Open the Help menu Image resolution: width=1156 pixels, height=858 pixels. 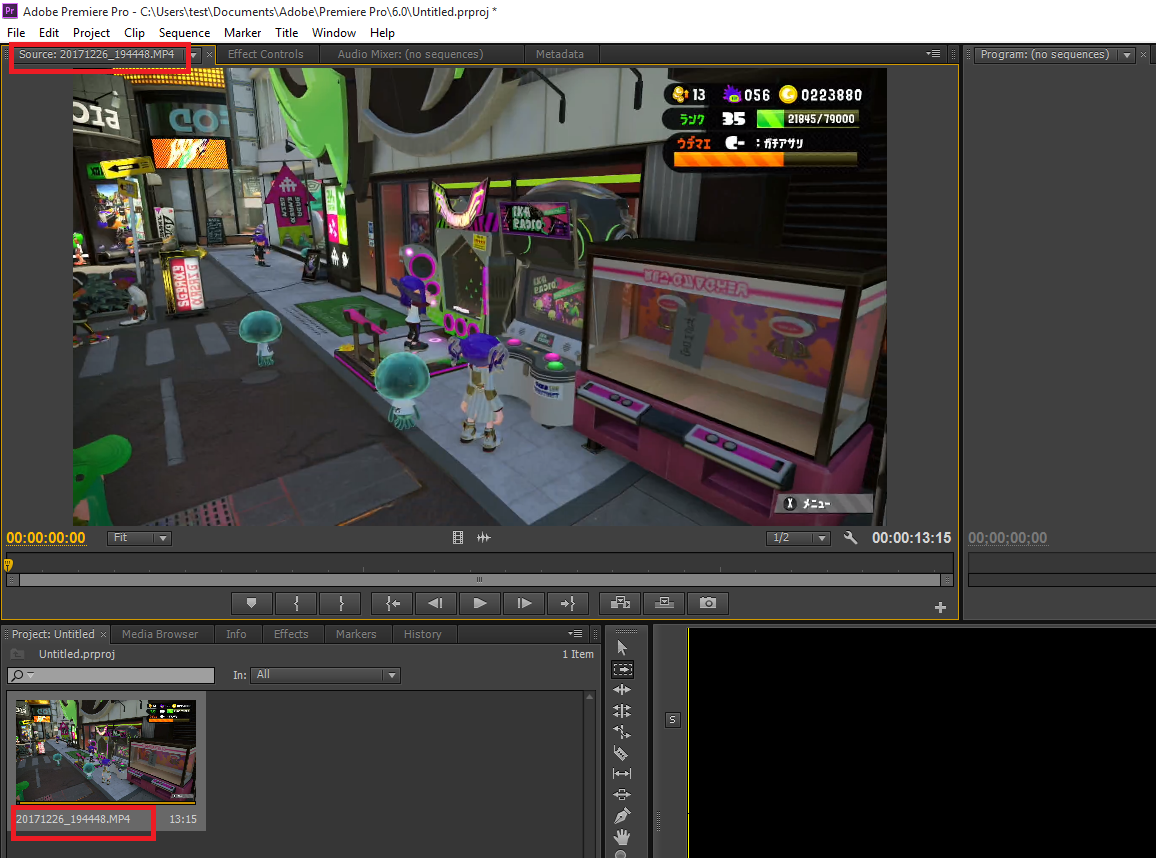382,33
